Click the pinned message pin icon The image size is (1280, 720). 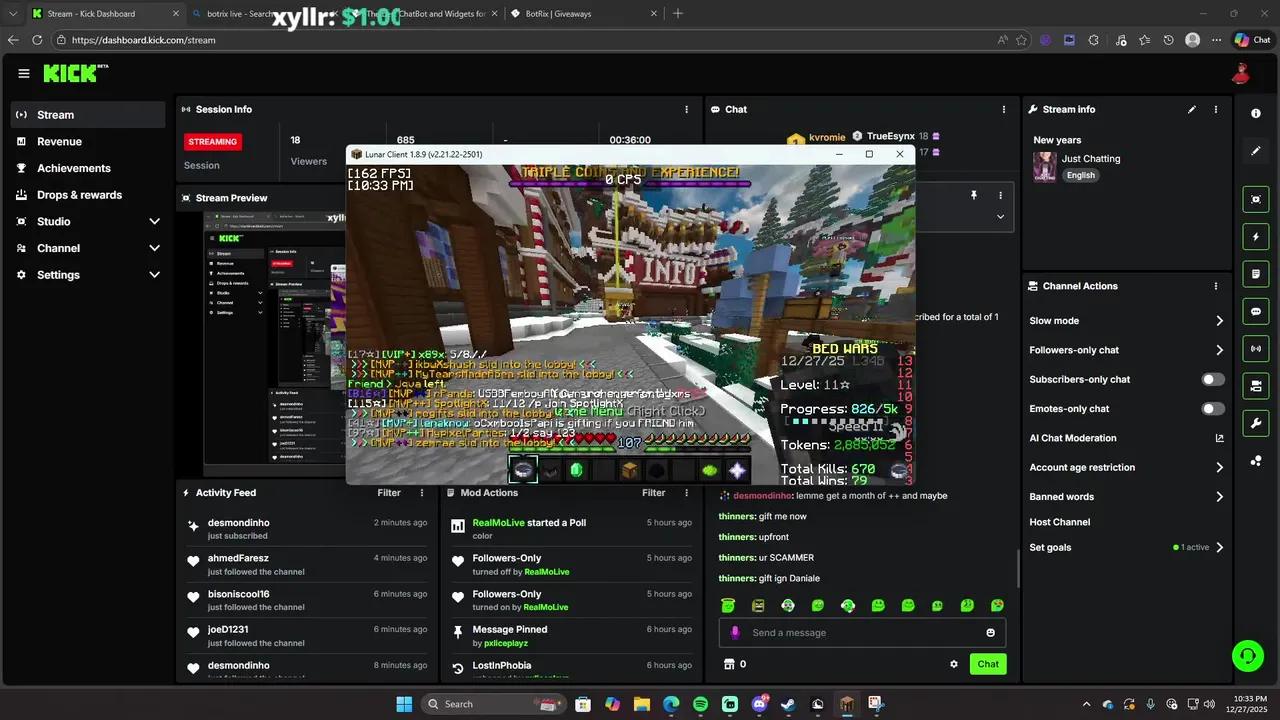point(973,195)
